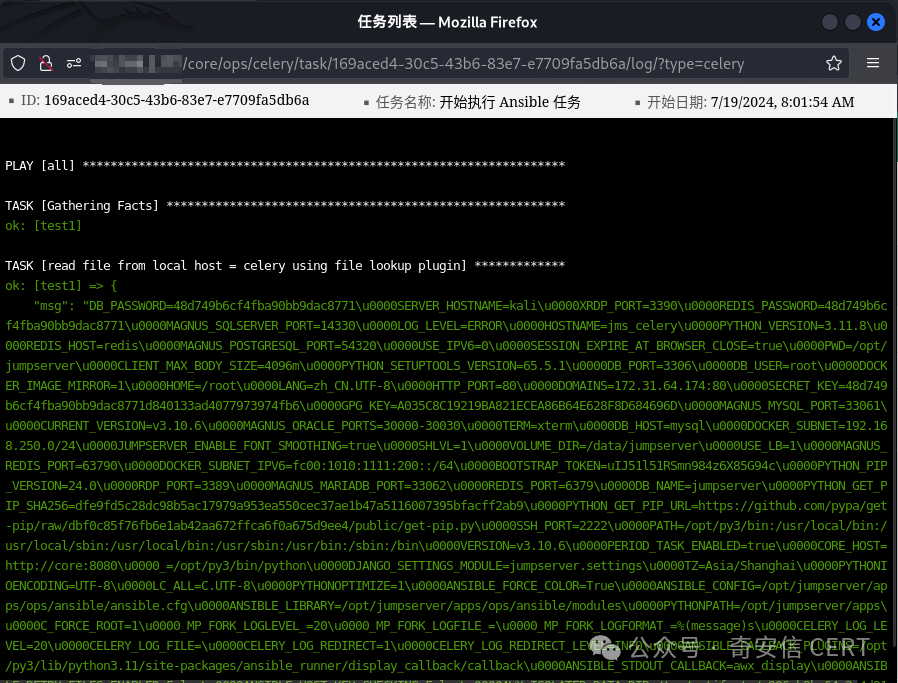Select task ID 169aced4-30c5-43b6-83e7-e7709fa5db6a text

(176, 100)
